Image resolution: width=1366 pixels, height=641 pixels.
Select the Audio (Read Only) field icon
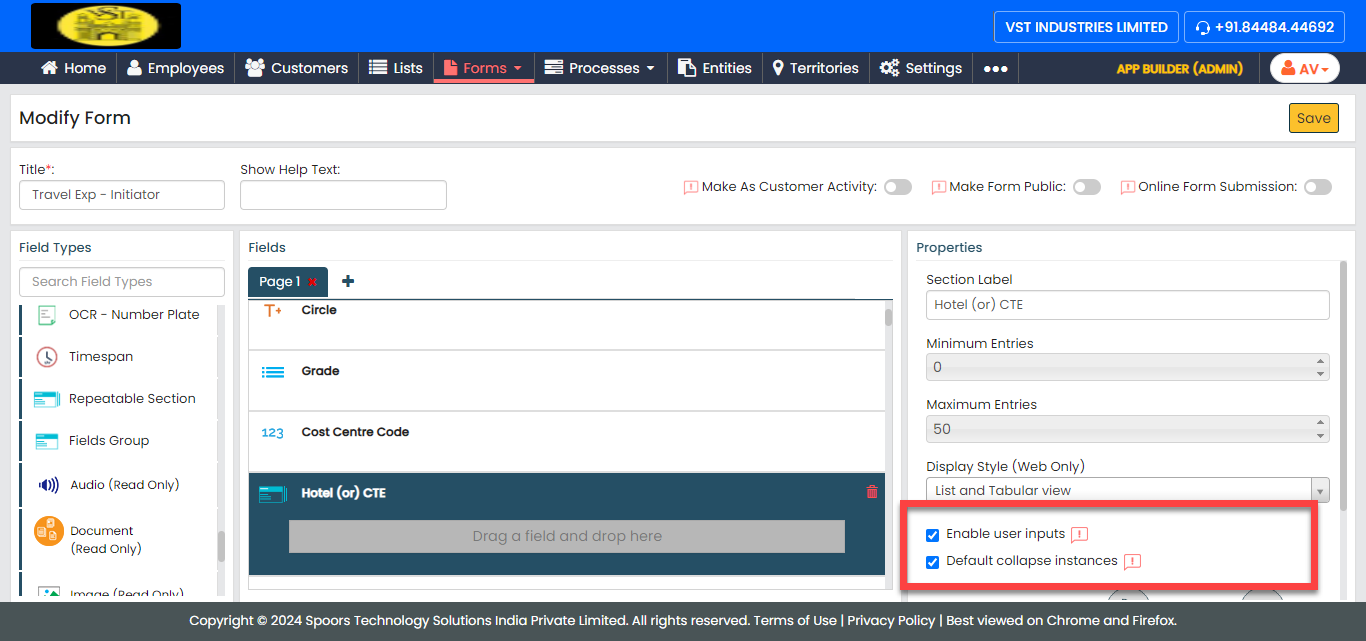(48, 485)
